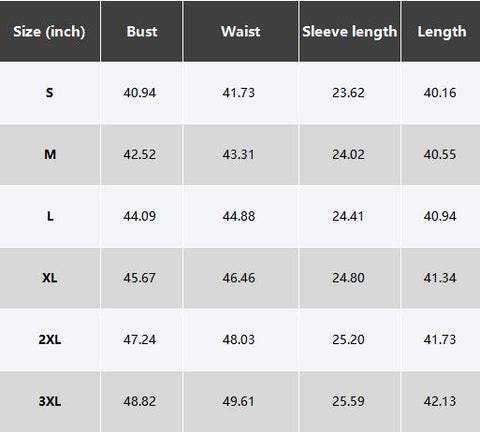Image resolution: width=480 pixels, height=432 pixels.
Task: Click length value 40.16 for S
Action: click(440, 93)
